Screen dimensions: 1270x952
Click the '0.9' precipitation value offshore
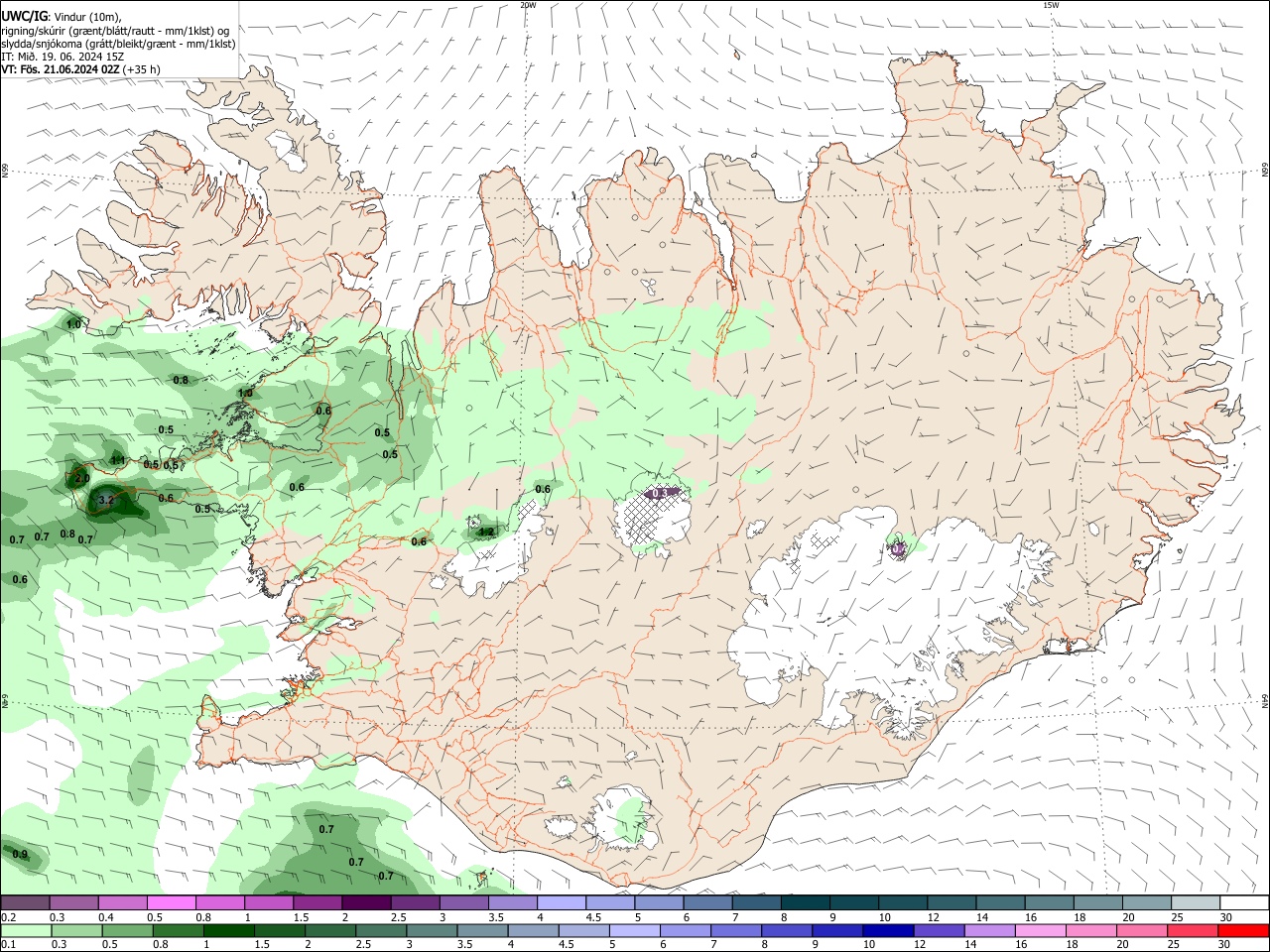[20, 855]
